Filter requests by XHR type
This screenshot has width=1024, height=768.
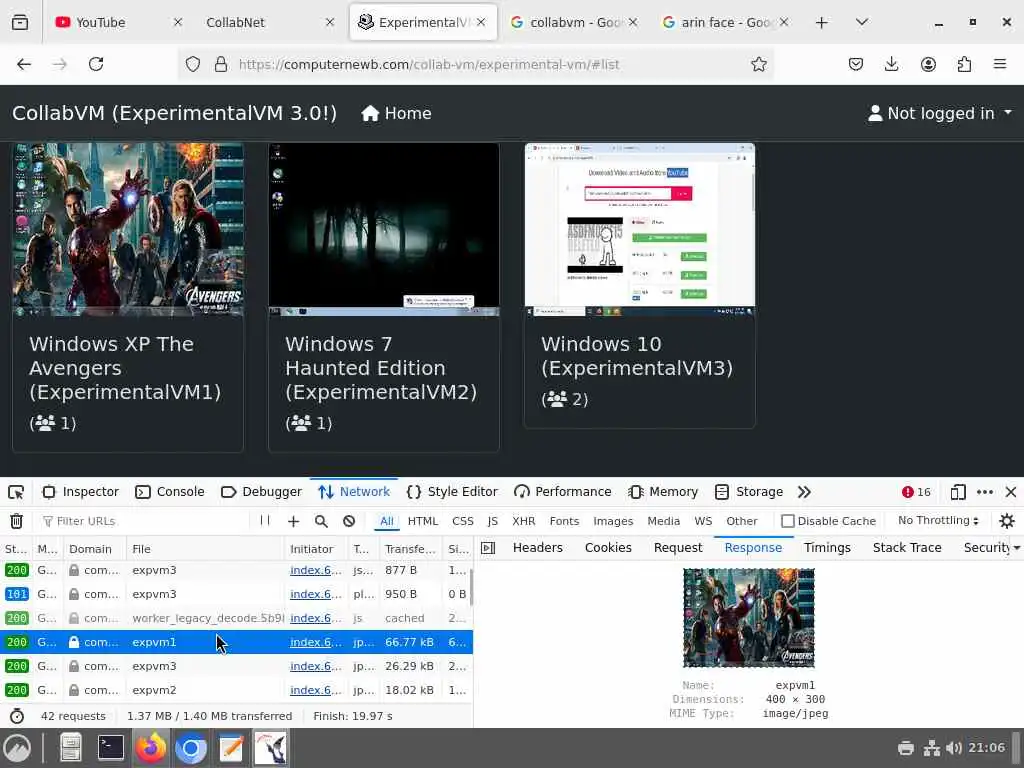coord(524,521)
